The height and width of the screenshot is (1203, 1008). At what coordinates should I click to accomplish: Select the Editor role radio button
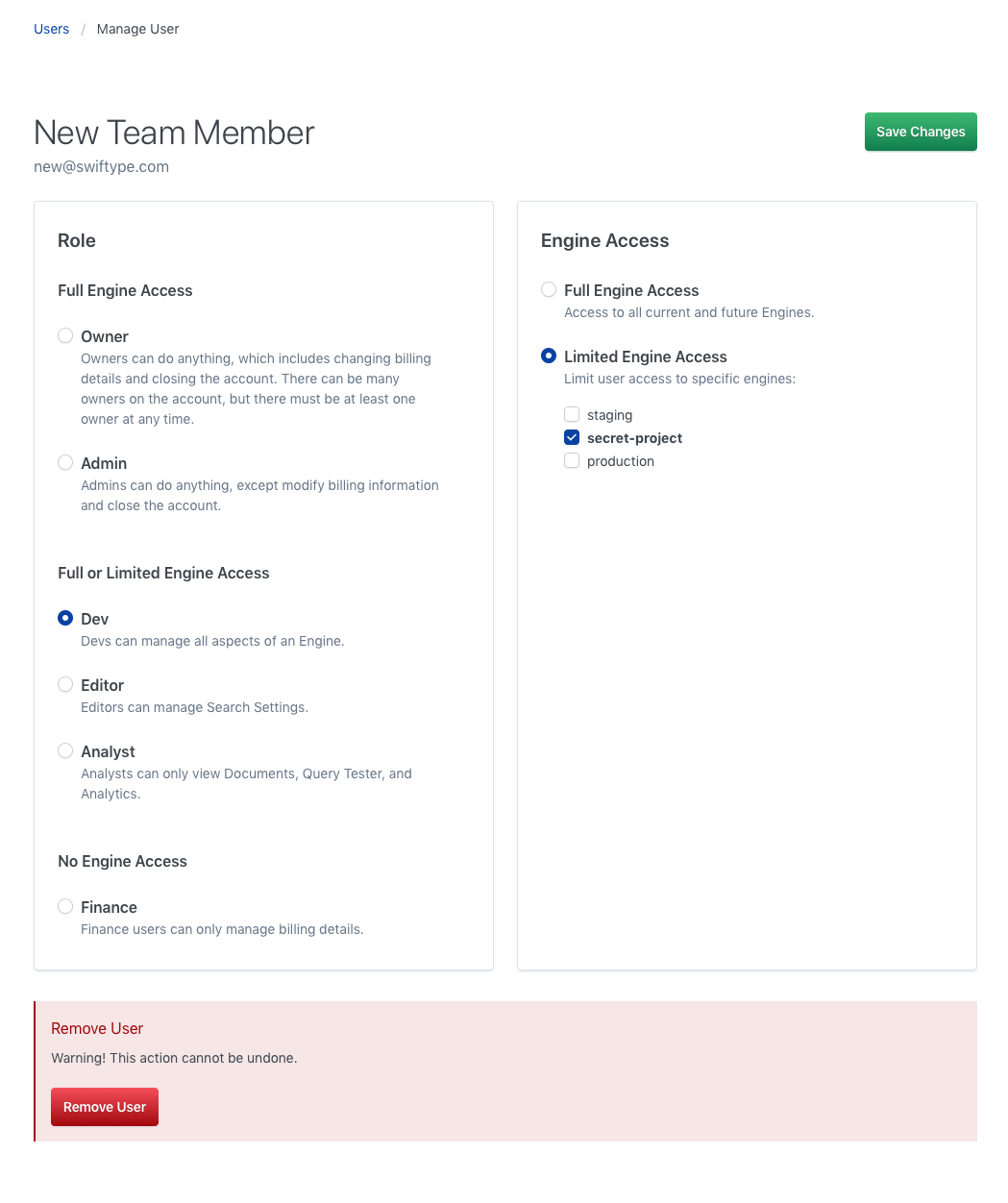[64, 684]
